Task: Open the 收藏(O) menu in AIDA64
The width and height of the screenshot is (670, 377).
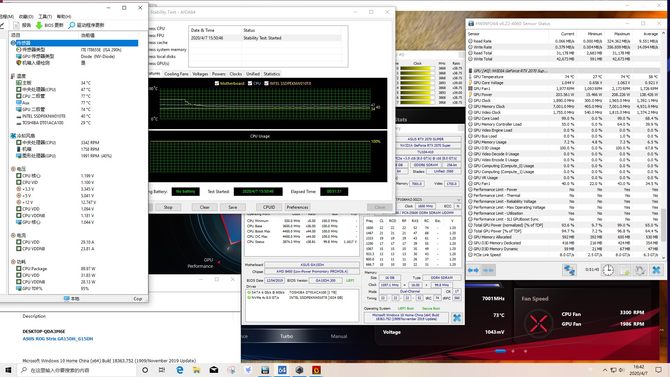Action: coord(26,16)
